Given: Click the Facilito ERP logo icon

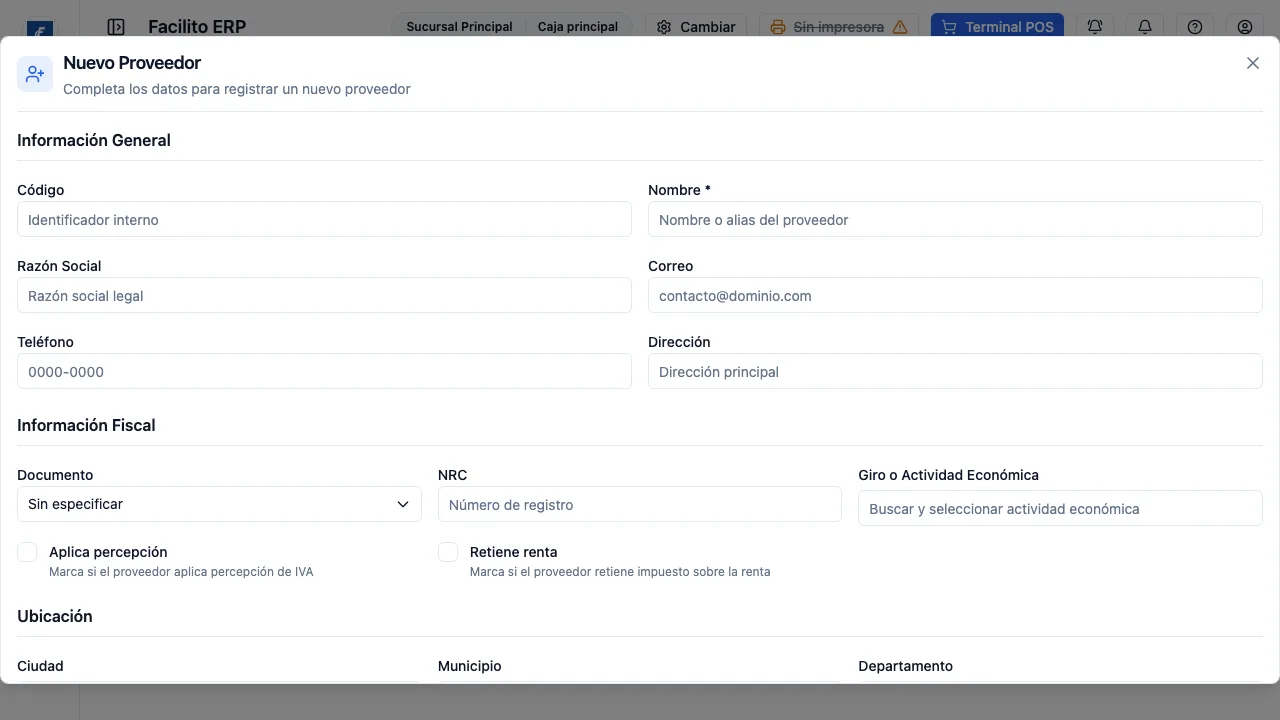Looking at the screenshot, I should point(40,30).
